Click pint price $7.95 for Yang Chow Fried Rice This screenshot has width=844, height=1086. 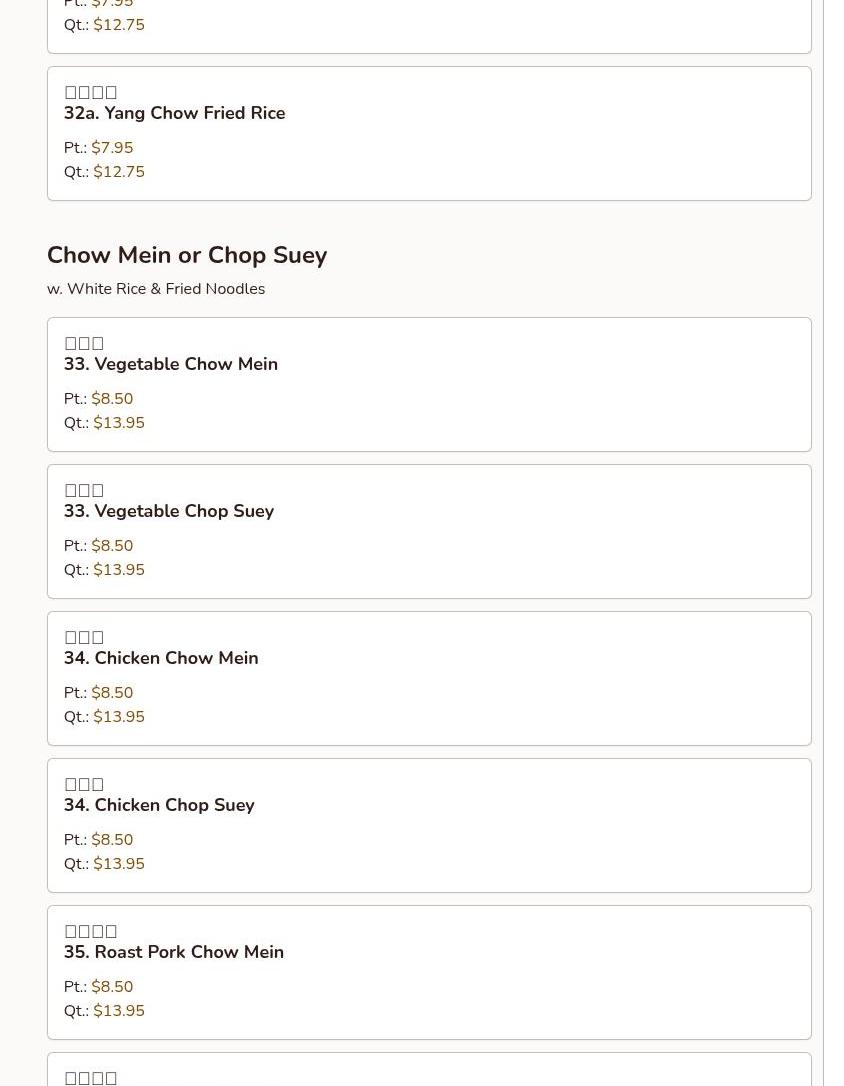(112, 148)
